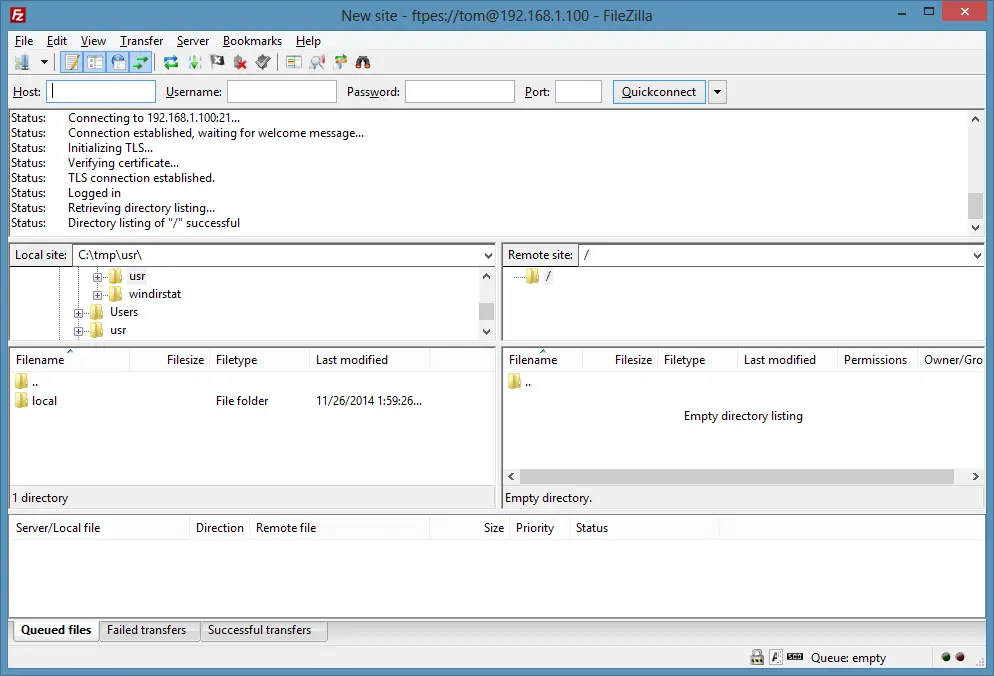994x676 pixels.
Task: Select the 'local' folder row in local list
Action: (x=252, y=401)
